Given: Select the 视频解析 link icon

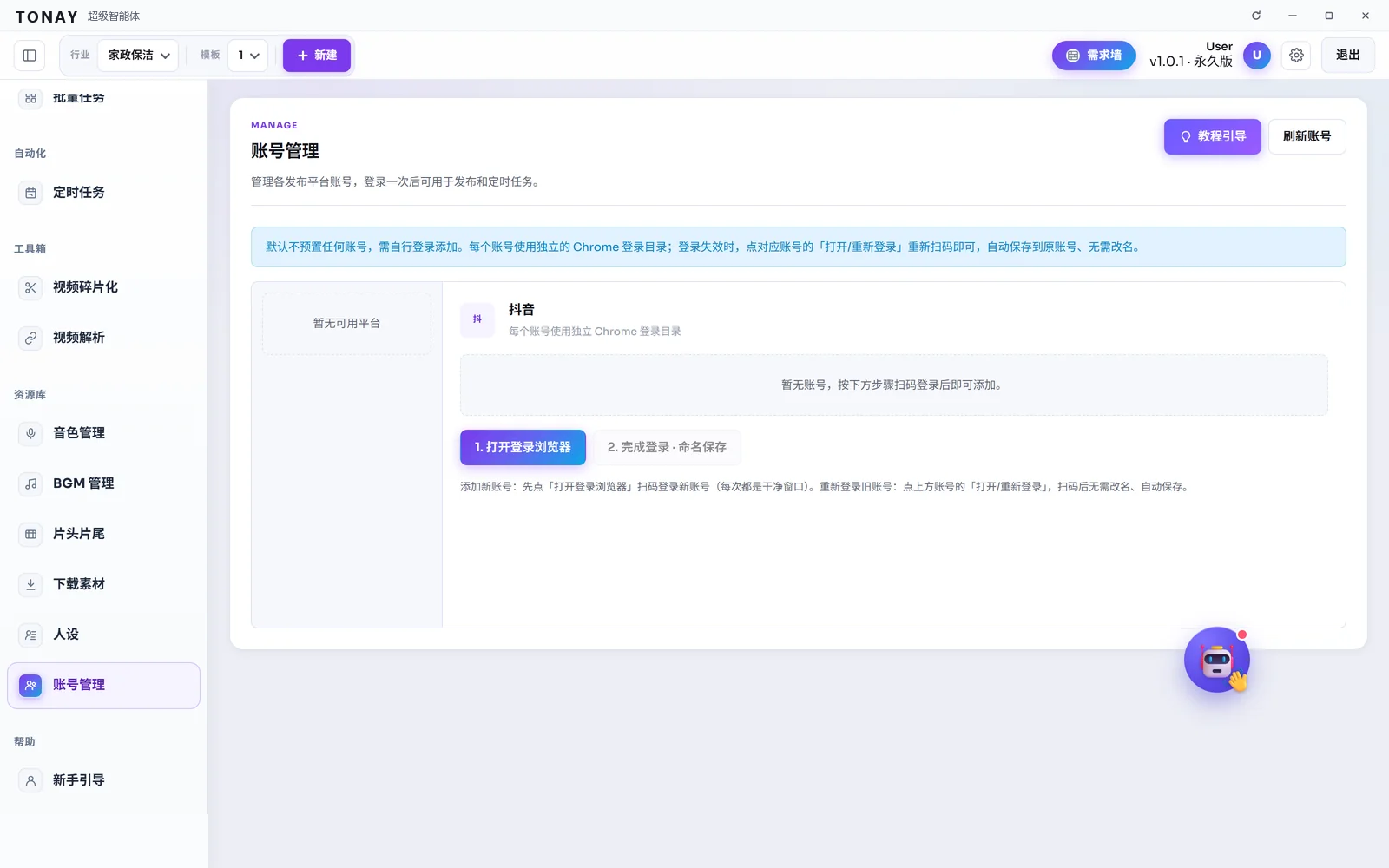Looking at the screenshot, I should tap(30, 338).
